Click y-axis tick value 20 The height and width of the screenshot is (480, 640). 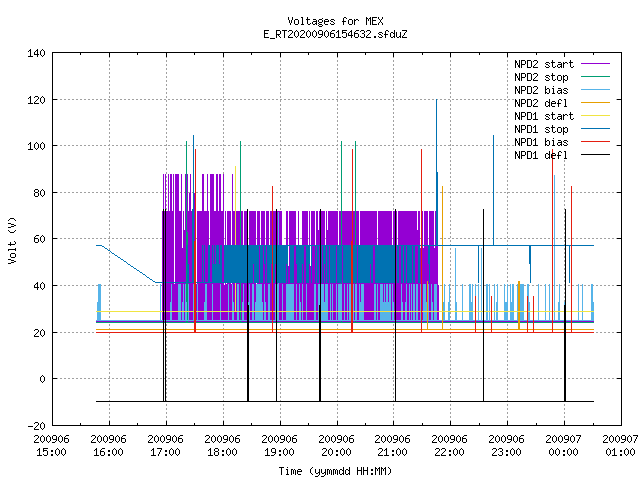(x=39, y=333)
